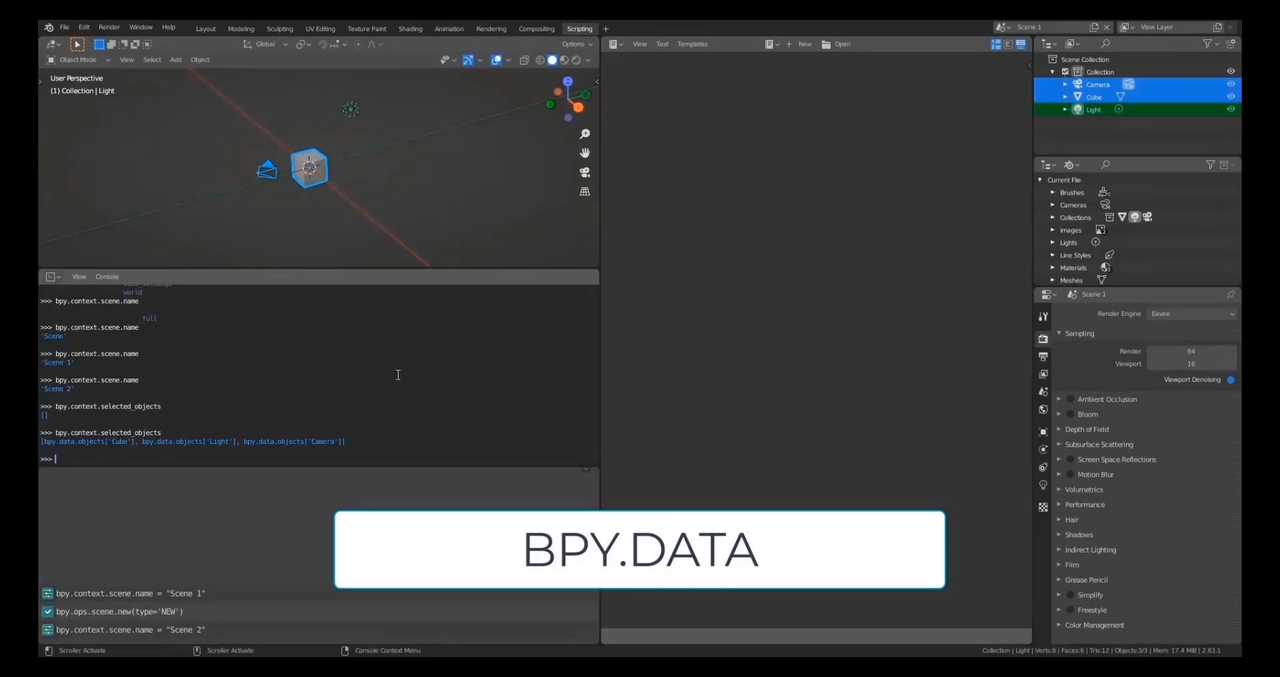
Task: Toggle Viewport Denoising checkbox
Action: 1230,380
